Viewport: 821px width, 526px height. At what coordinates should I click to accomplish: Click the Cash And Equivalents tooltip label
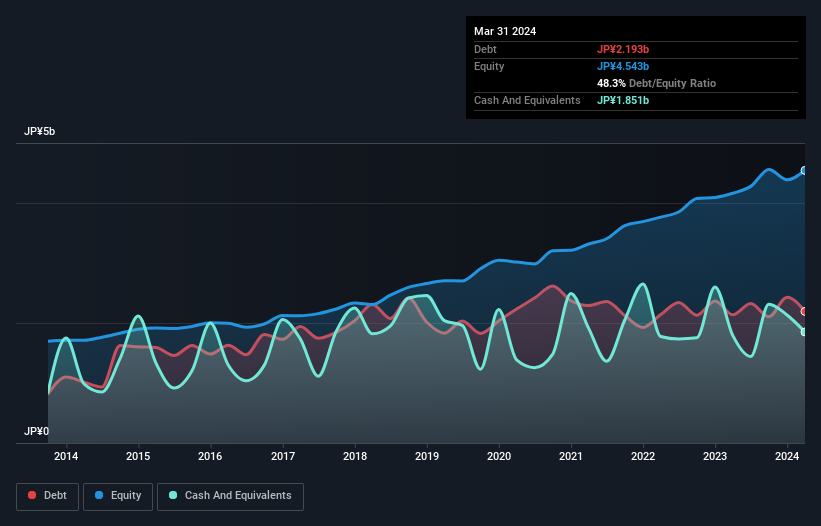tap(527, 100)
